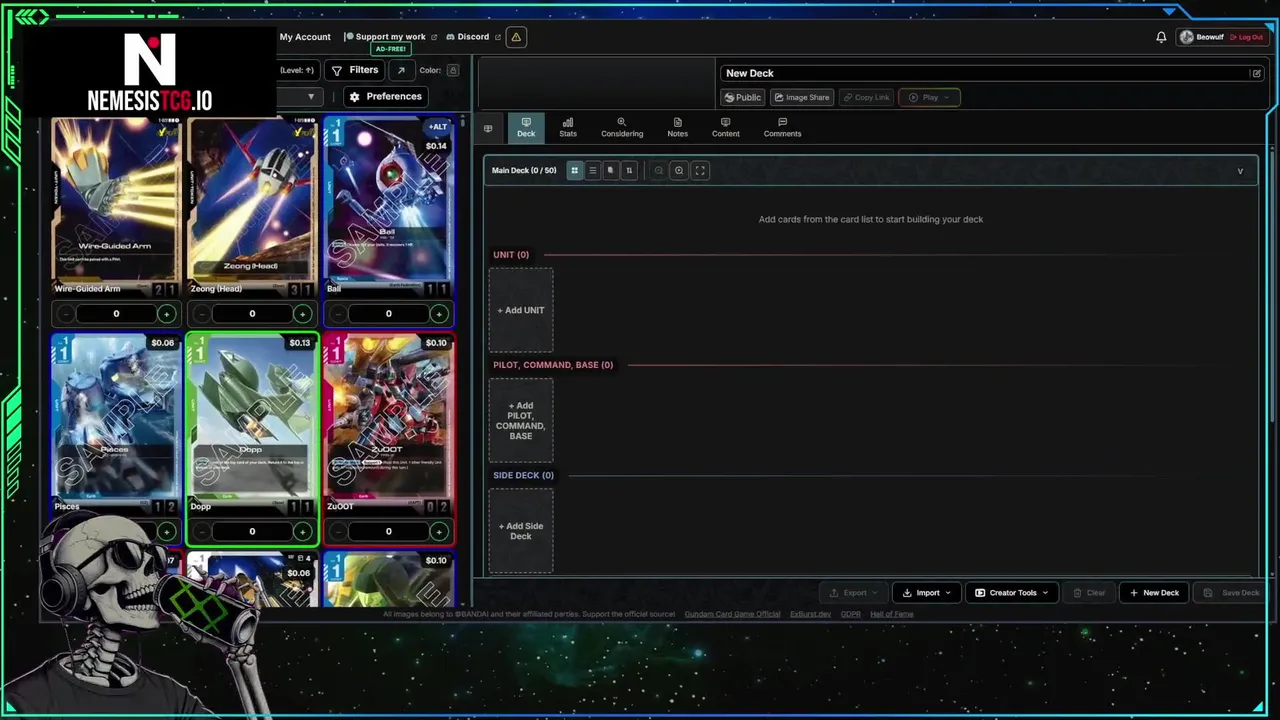The image size is (1280, 720).
Task: Edit the New Deck name field
Action: click(991, 73)
